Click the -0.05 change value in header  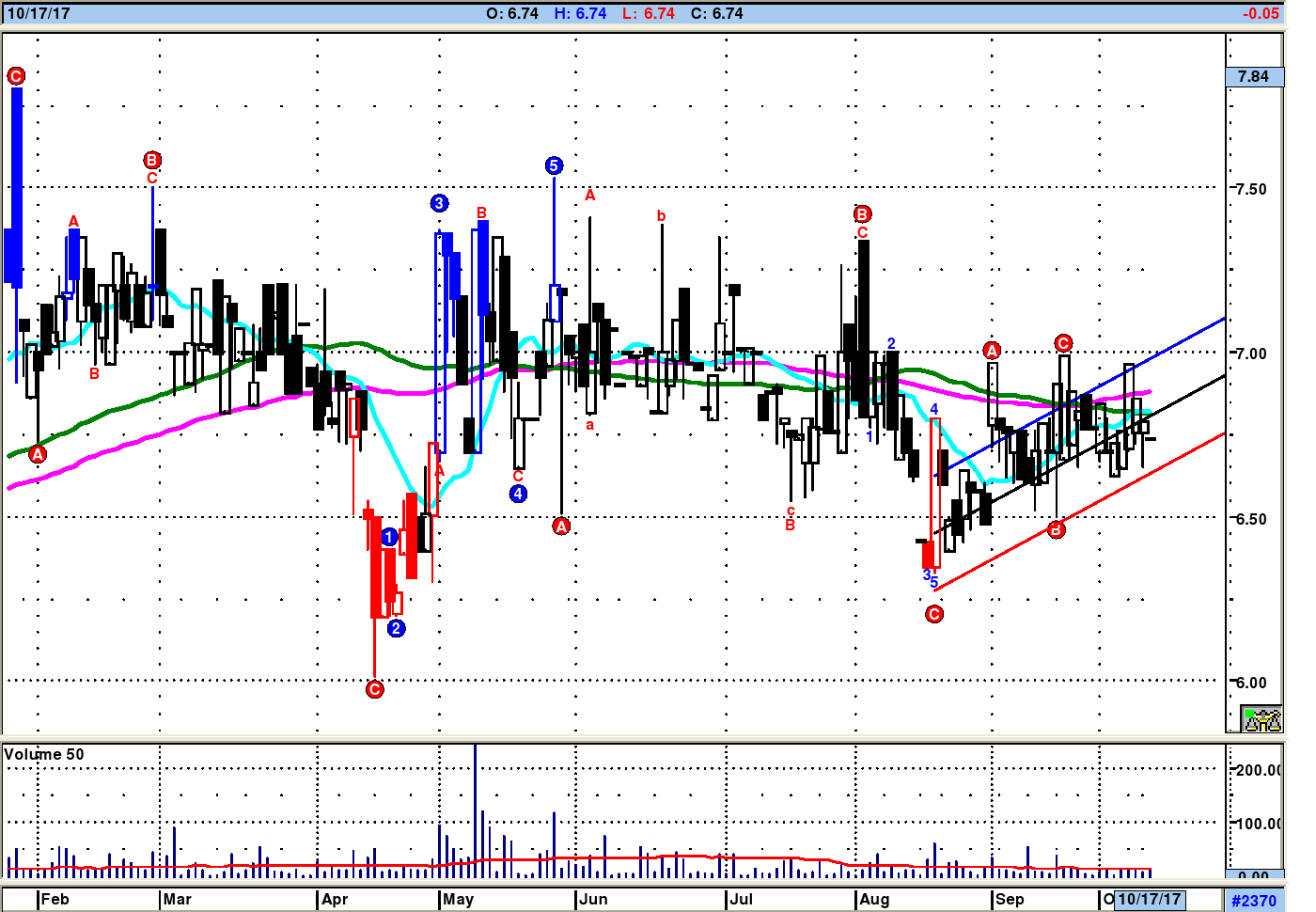coord(1261,13)
